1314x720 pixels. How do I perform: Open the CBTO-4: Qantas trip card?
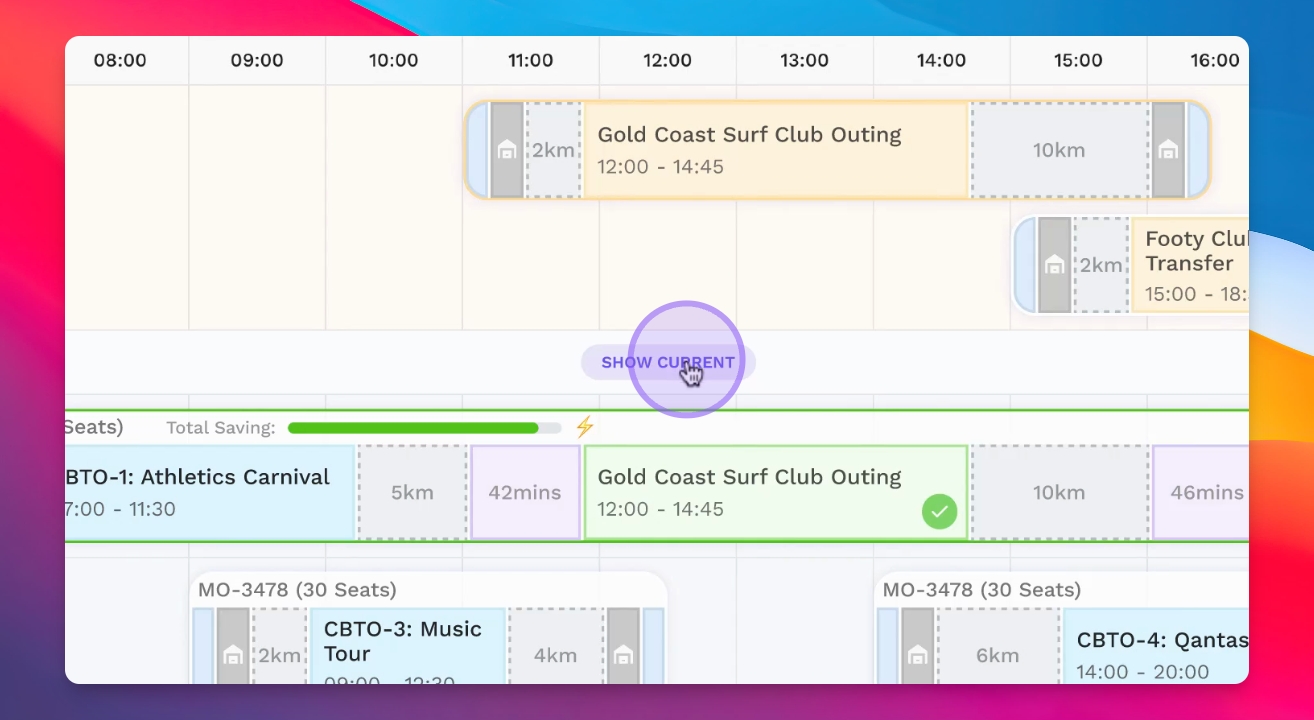point(1156,646)
